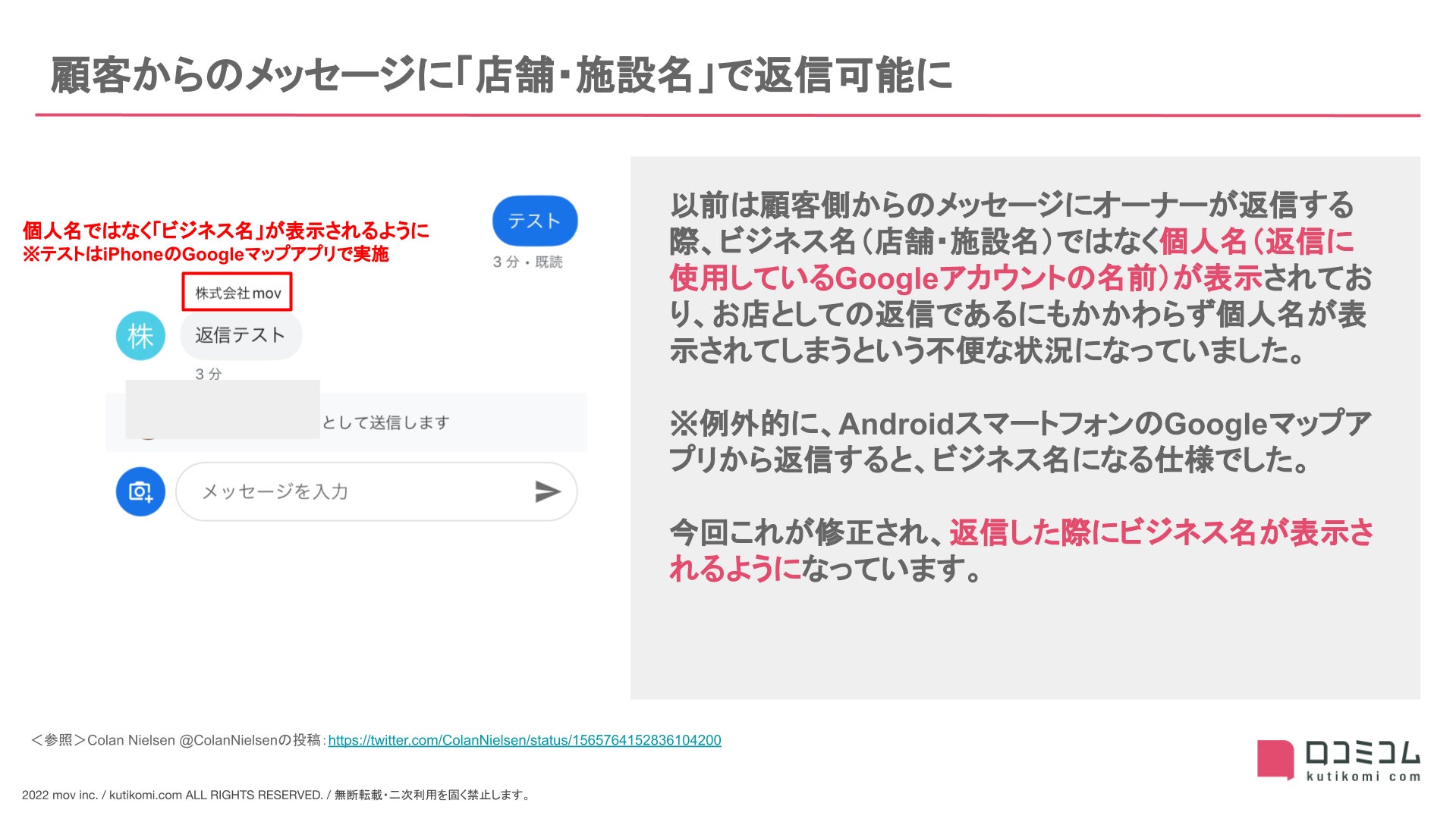Image resolution: width=1456 pixels, height=819 pixels.
Task: Click the メッセージを入力 message field
Action: coord(376,491)
